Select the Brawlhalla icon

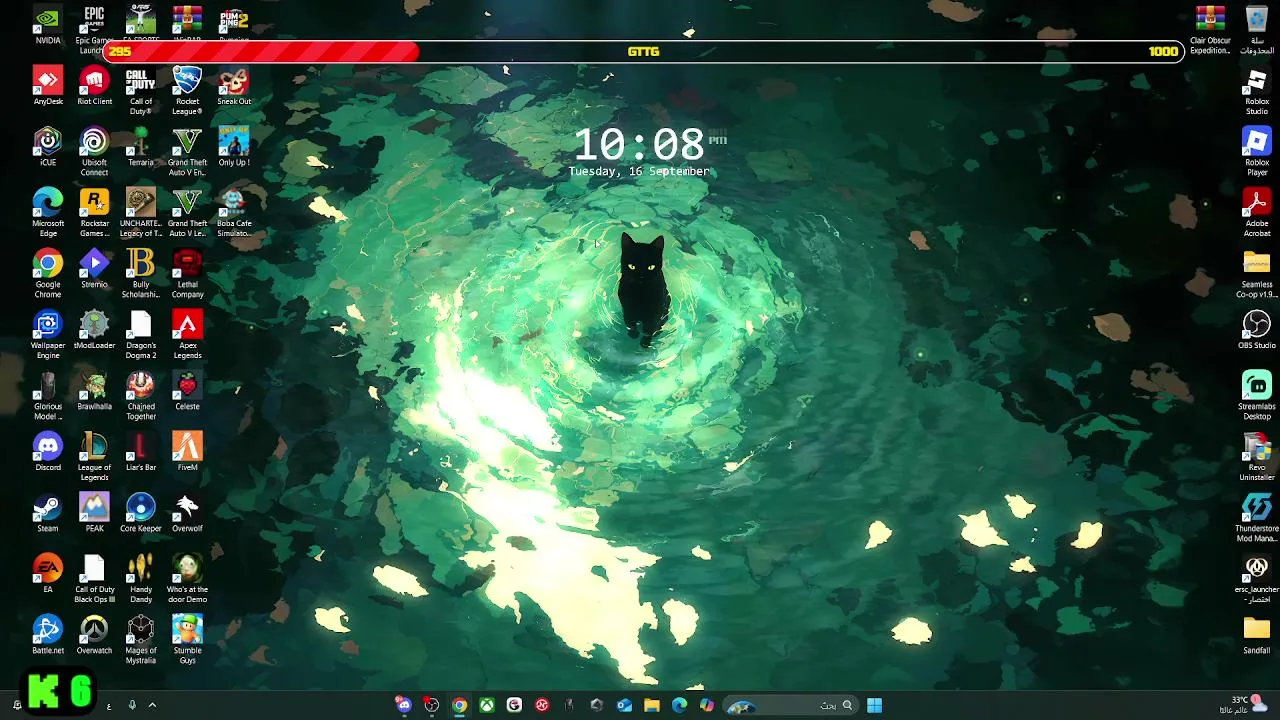94,391
